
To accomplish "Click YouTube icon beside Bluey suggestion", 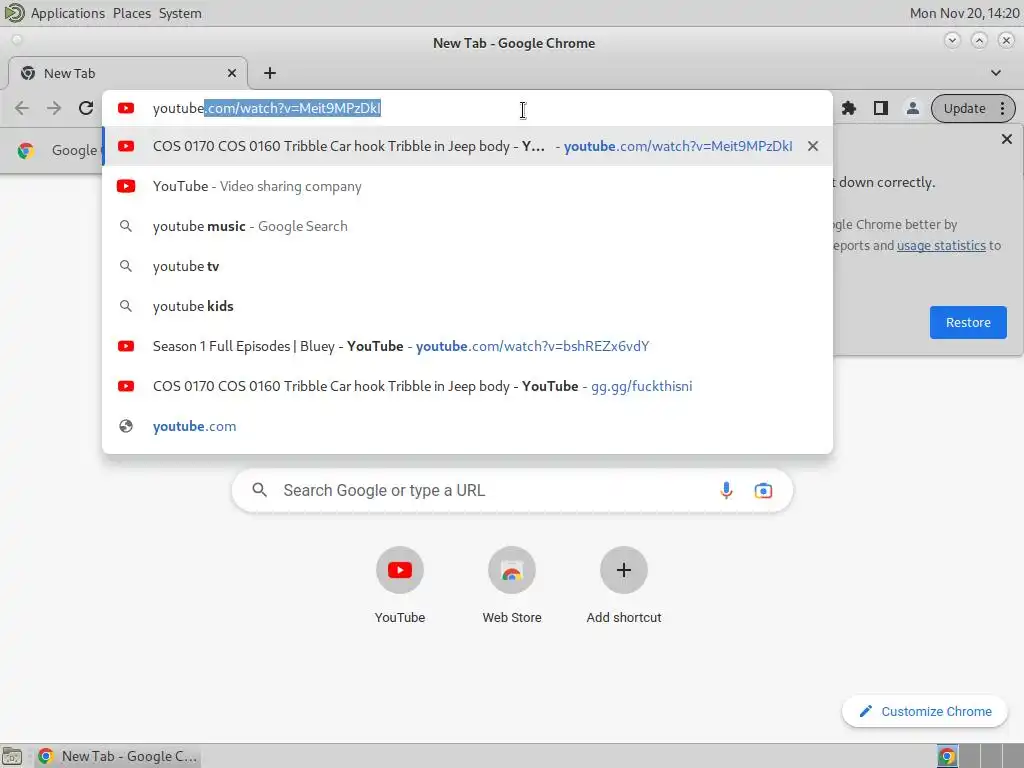I will click(125, 346).
